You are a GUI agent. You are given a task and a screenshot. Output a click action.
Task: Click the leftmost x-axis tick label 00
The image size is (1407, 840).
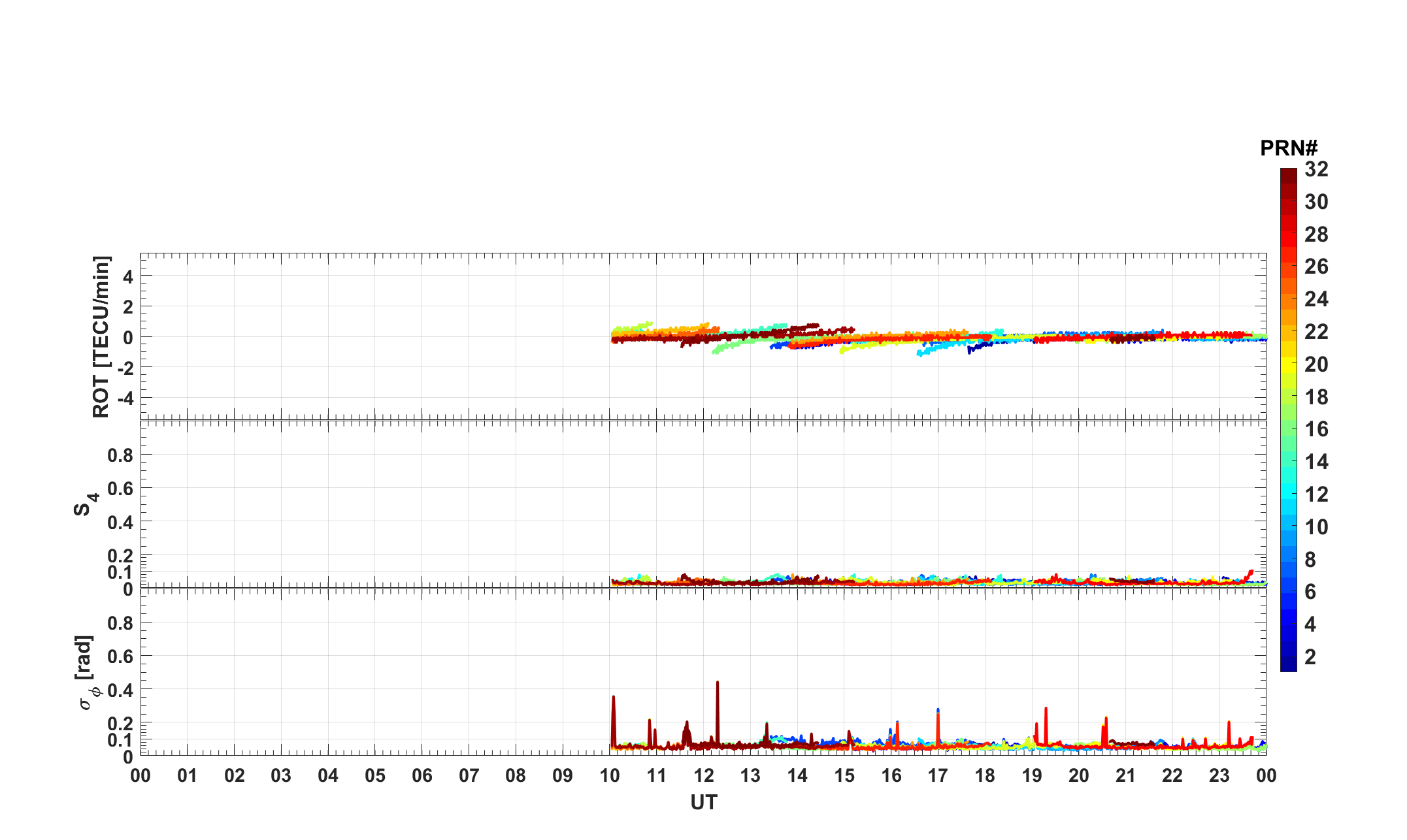(x=141, y=776)
